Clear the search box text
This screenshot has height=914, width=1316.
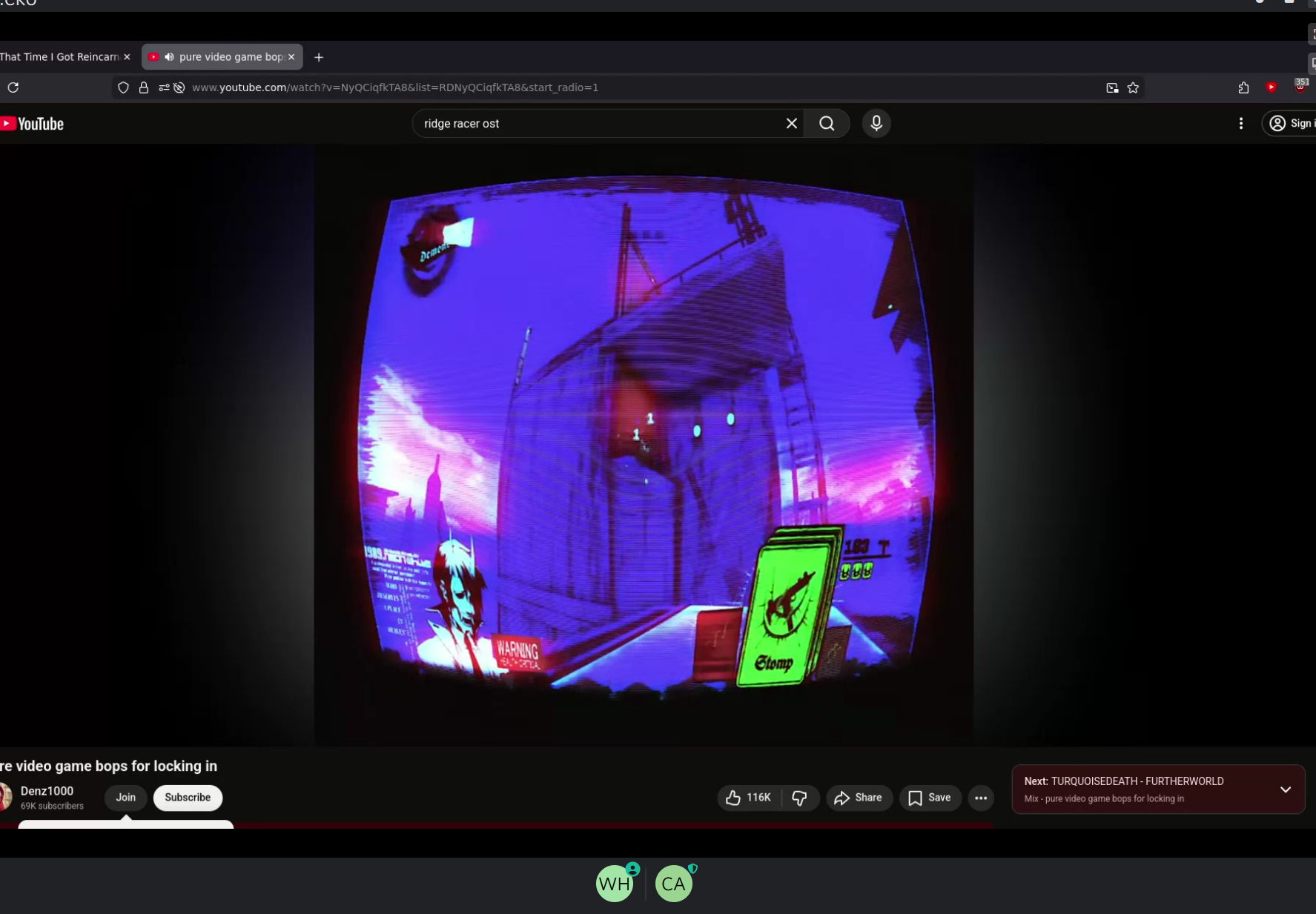(791, 124)
